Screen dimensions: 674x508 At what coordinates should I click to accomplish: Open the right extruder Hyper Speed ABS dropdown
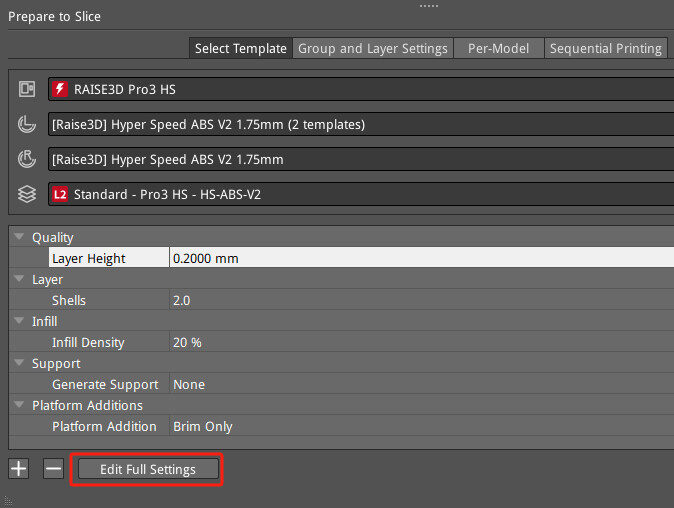361,159
